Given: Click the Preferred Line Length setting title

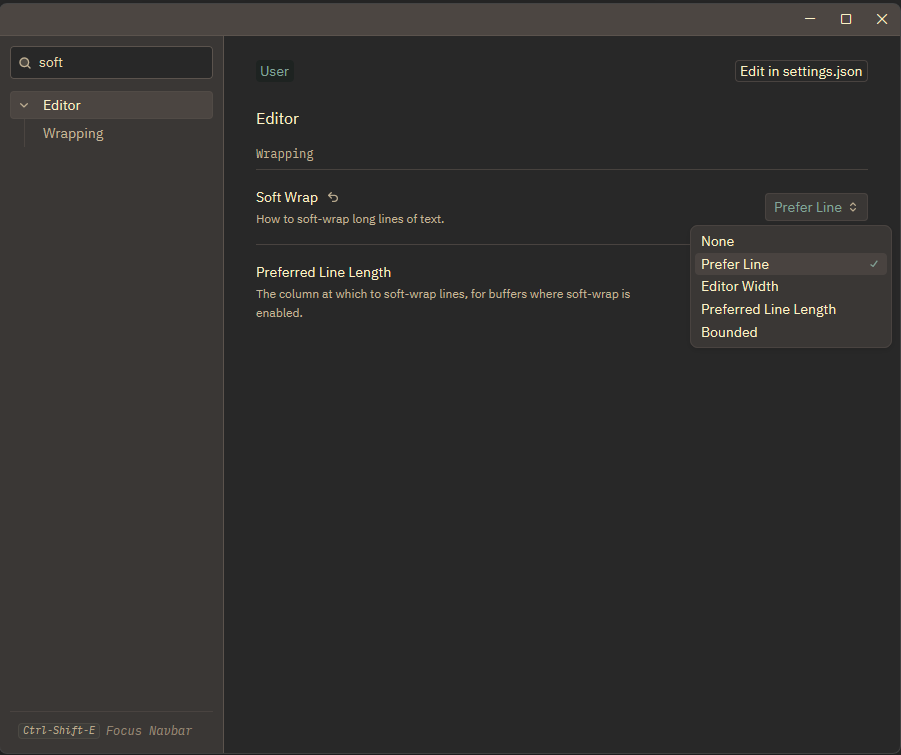Looking at the screenshot, I should click(x=323, y=272).
